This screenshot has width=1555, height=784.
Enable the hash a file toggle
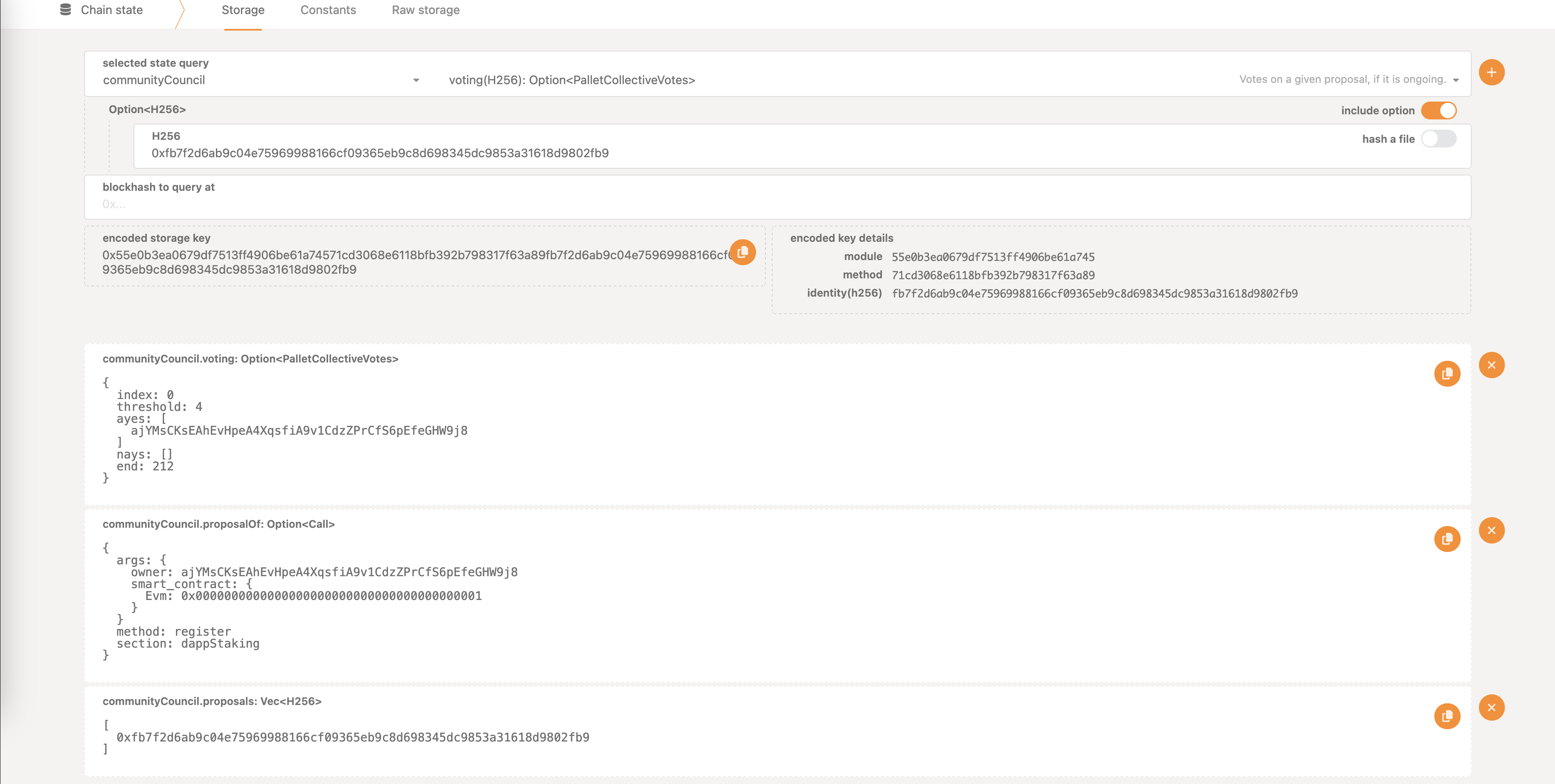(x=1439, y=139)
